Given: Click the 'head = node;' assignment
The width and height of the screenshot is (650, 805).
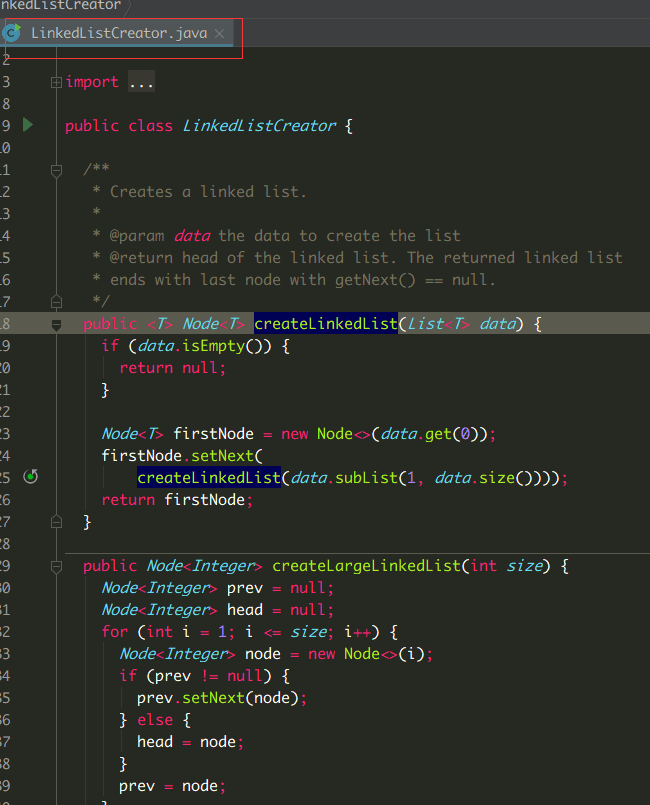Looking at the screenshot, I should pyautogui.click(x=190, y=742).
